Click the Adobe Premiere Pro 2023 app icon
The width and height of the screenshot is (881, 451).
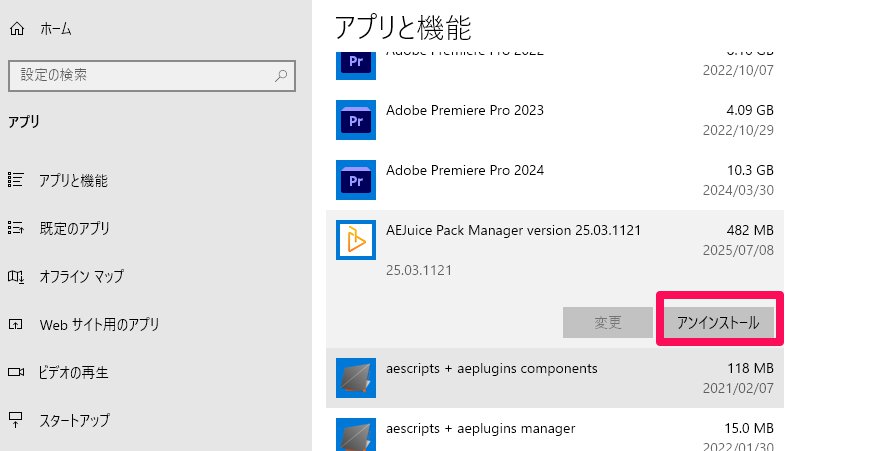[x=356, y=120]
